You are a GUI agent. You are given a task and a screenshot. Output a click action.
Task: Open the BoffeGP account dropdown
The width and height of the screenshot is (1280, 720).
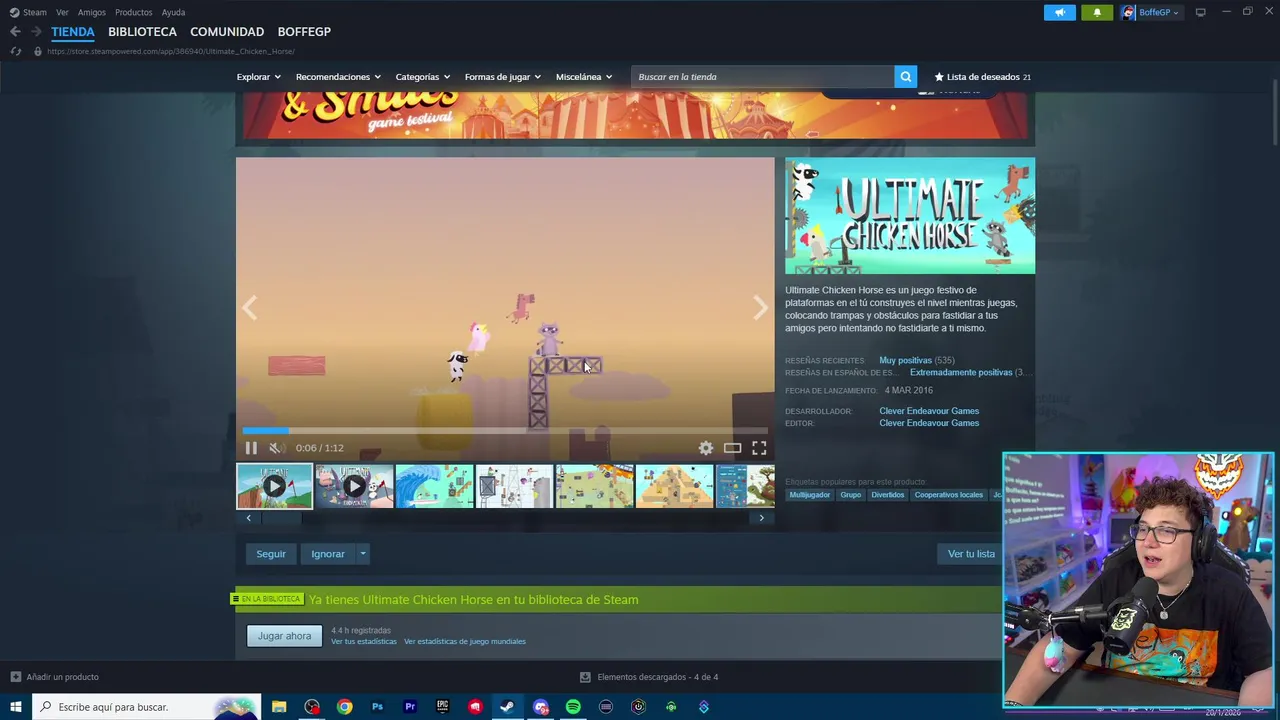(1150, 12)
